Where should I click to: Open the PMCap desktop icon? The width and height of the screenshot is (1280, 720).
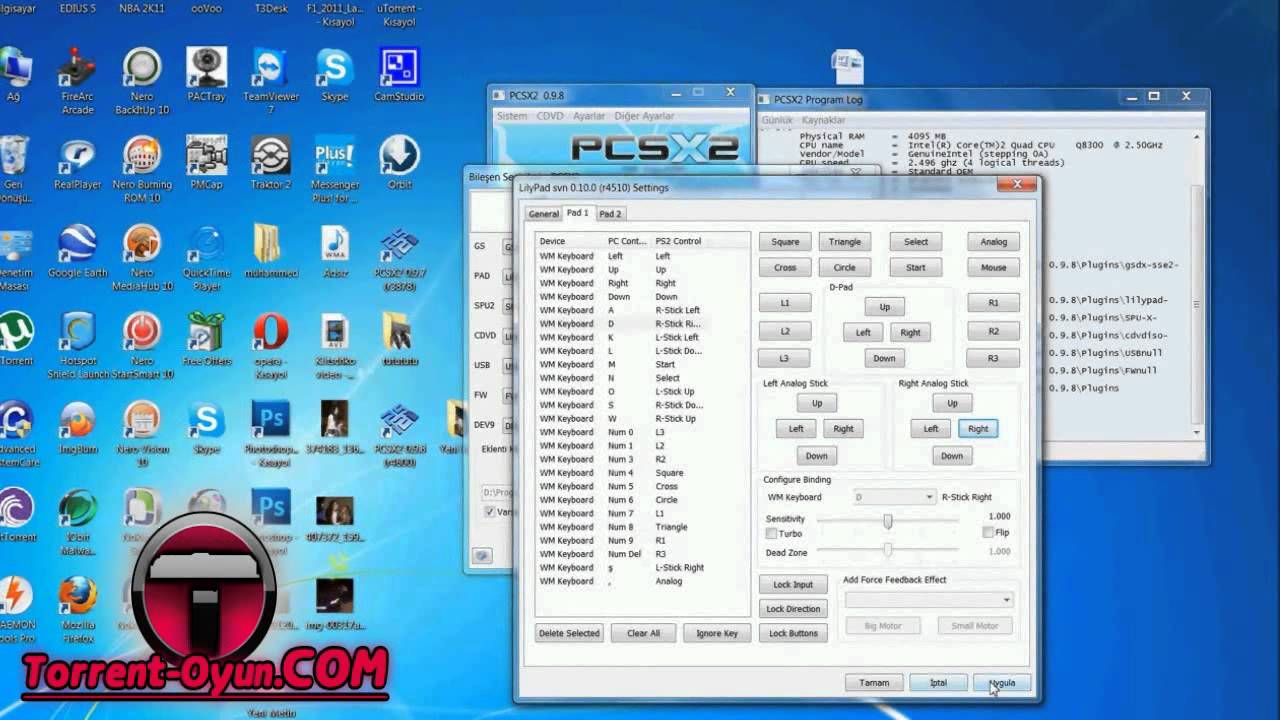pos(206,163)
